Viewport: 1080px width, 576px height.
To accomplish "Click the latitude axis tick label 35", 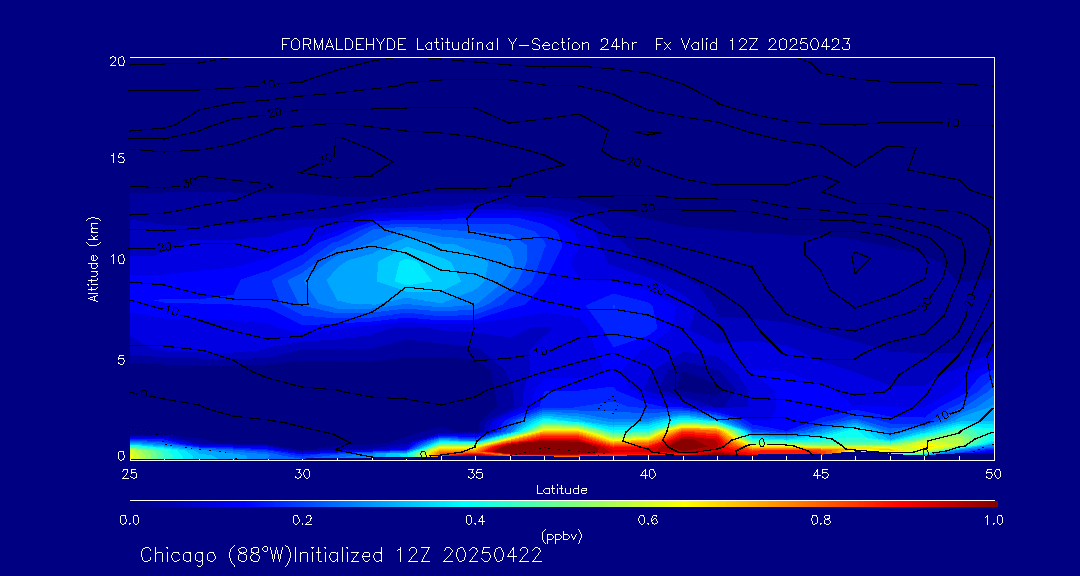I will tap(475, 474).
